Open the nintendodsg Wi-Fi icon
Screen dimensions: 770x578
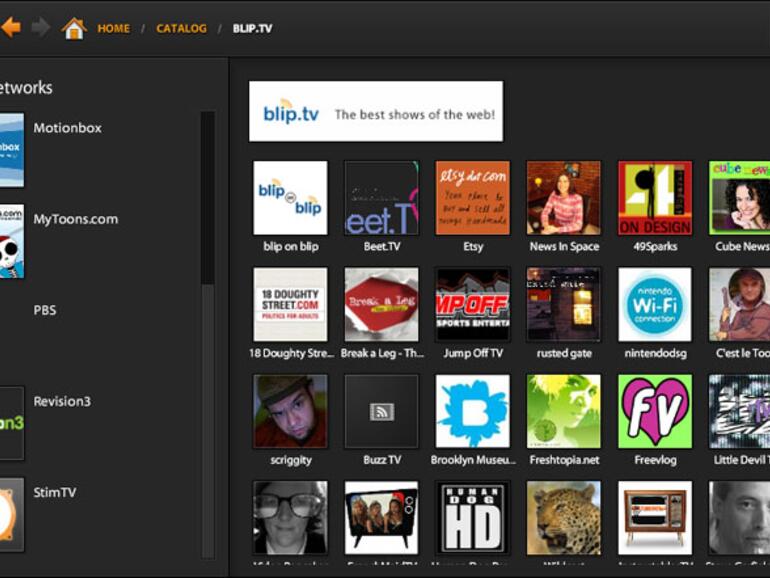655,304
